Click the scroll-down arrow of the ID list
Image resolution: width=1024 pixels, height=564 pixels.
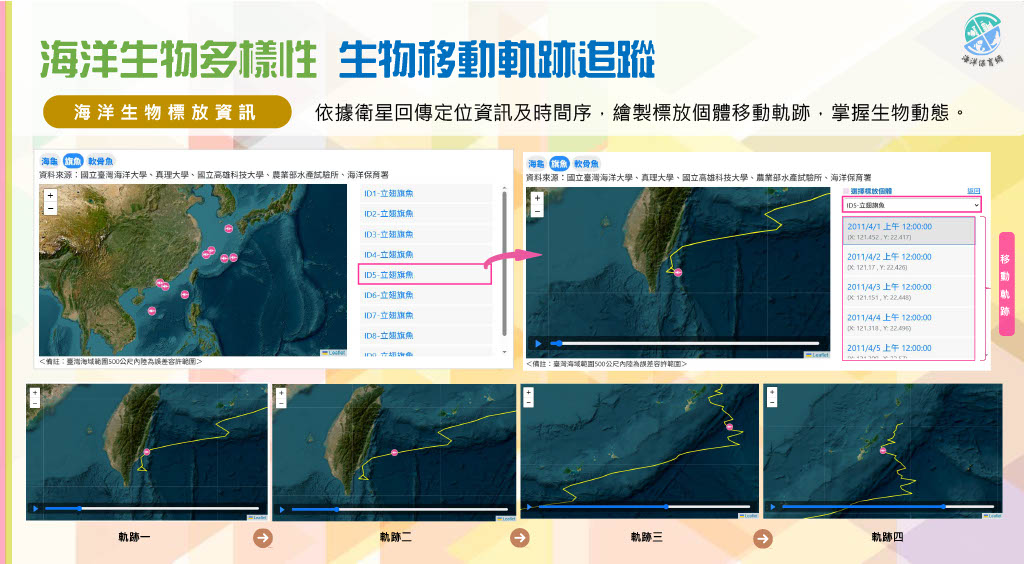click(x=504, y=352)
